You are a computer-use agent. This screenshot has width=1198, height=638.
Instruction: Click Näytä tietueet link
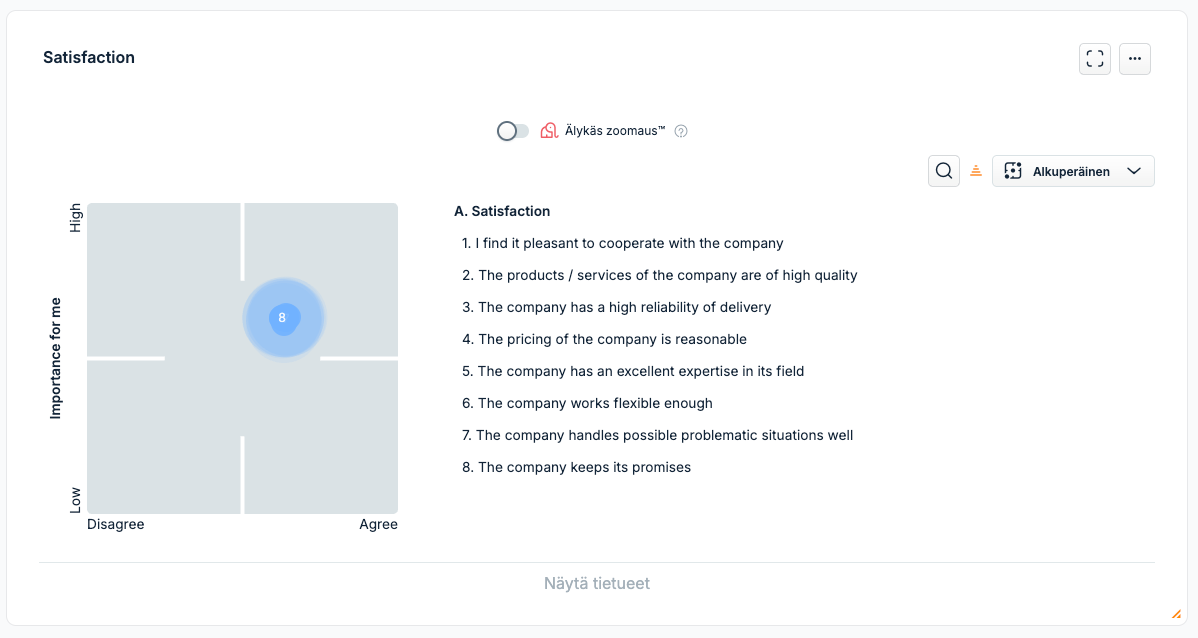(597, 583)
